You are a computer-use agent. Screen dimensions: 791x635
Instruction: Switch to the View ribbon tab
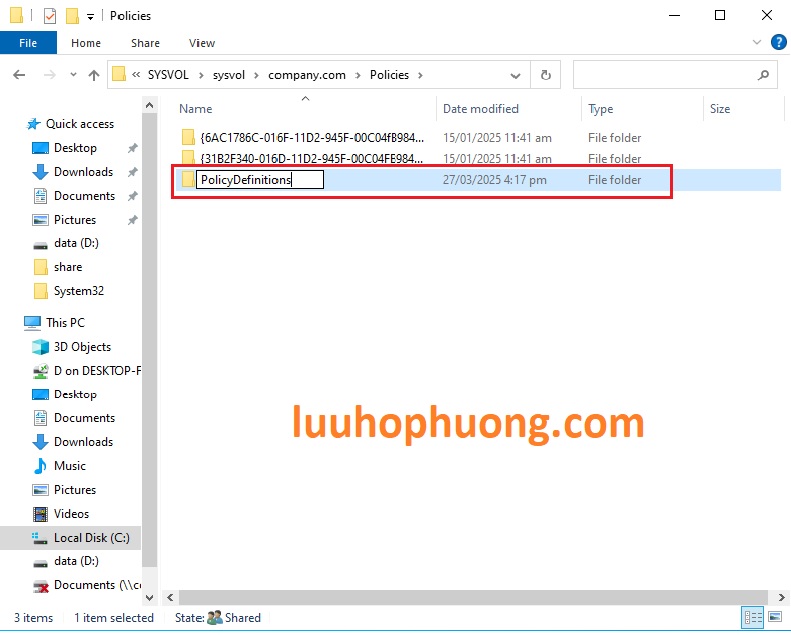click(x=202, y=43)
